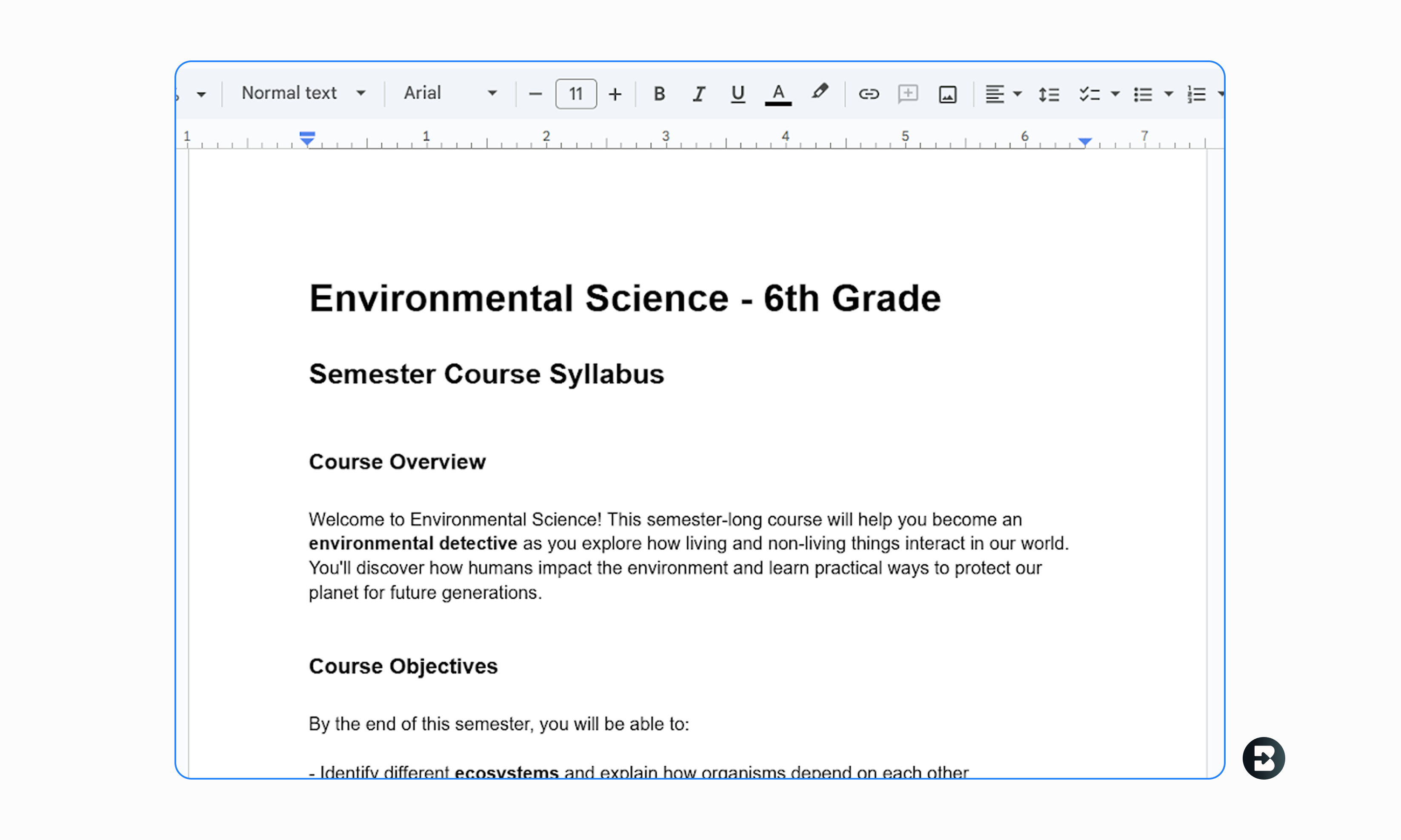Increase font size with plus button
Image resolution: width=1401 pixels, height=840 pixels.
[x=615, y=94]
